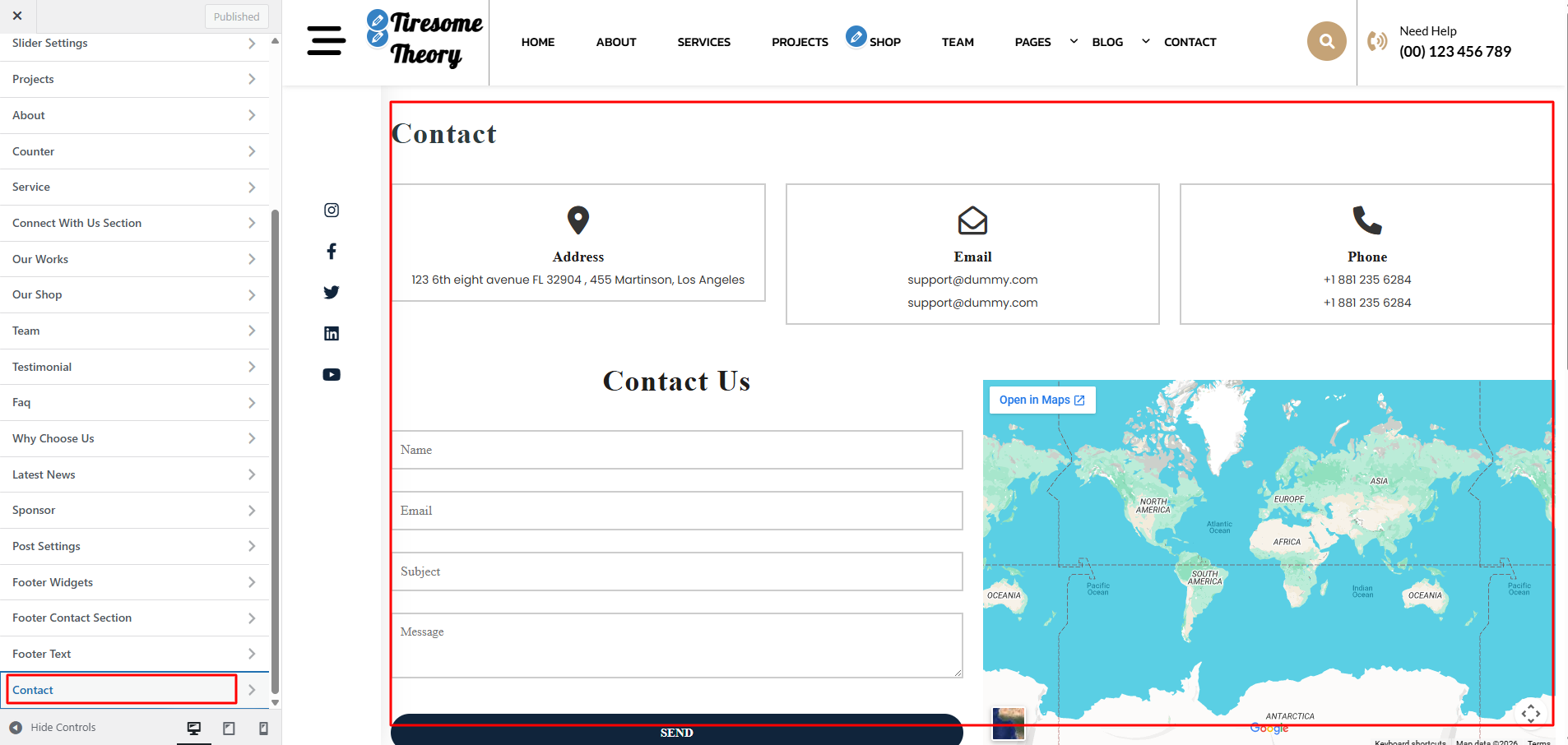
Task: Expand the Latest News section
Action: 135,474
